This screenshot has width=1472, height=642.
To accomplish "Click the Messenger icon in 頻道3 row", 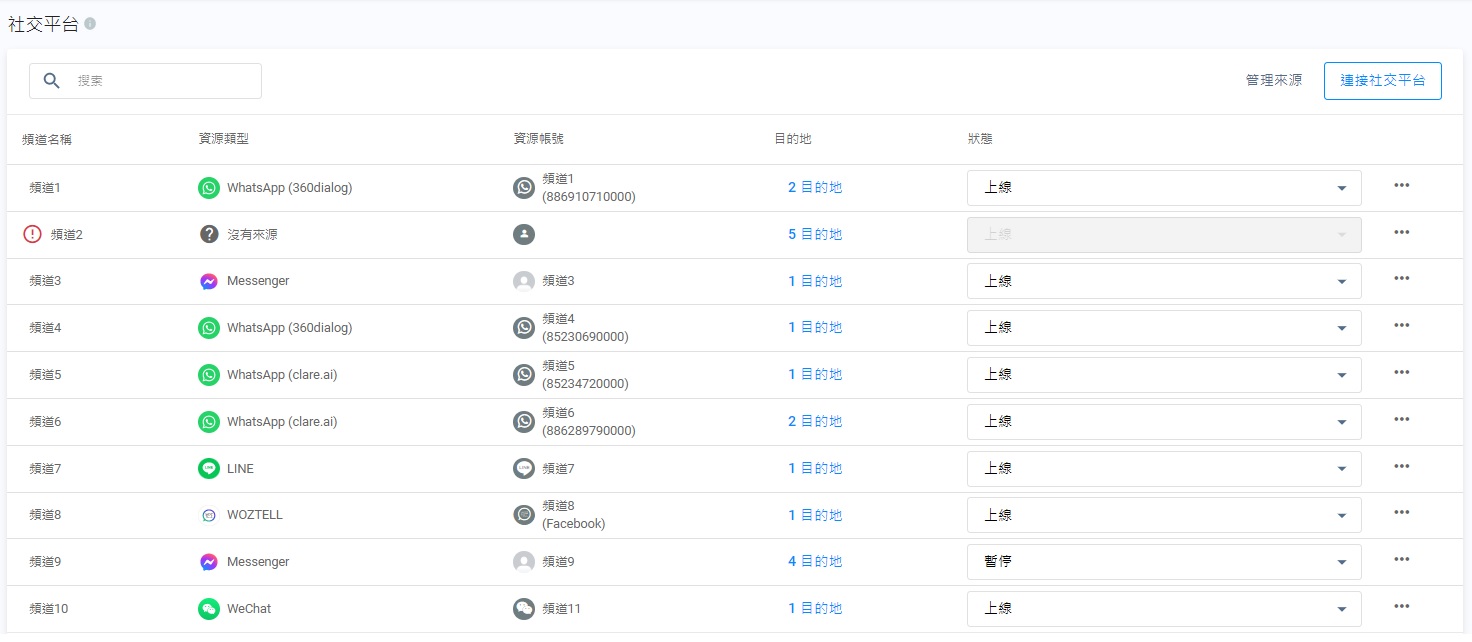I will pos(208,281).
